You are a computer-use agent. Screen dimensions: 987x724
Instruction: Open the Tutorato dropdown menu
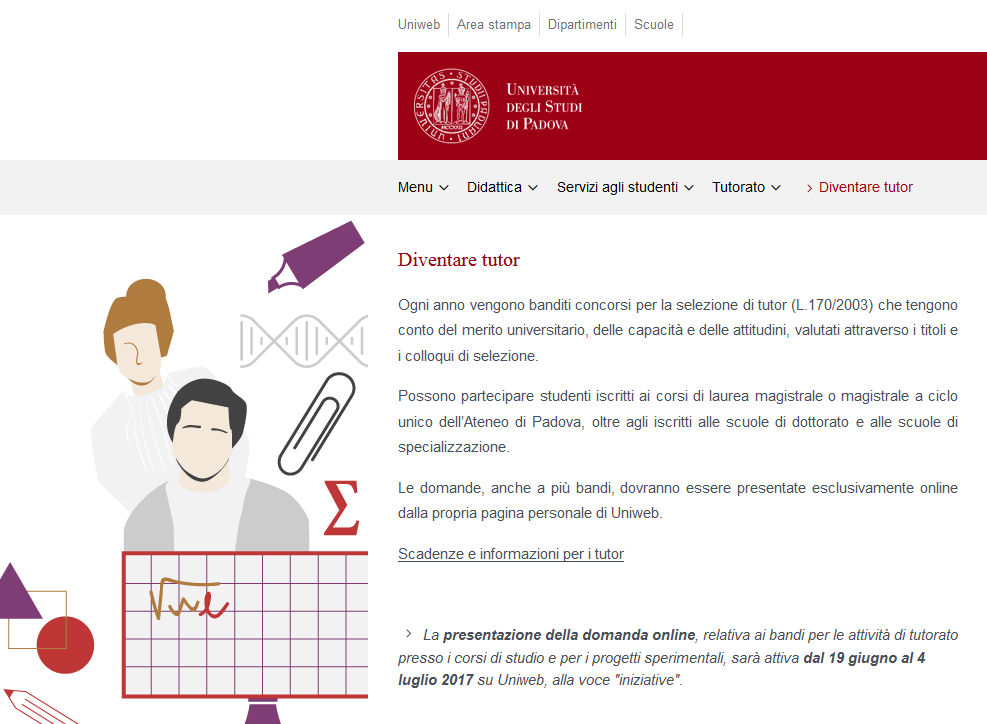coord(746,187)
